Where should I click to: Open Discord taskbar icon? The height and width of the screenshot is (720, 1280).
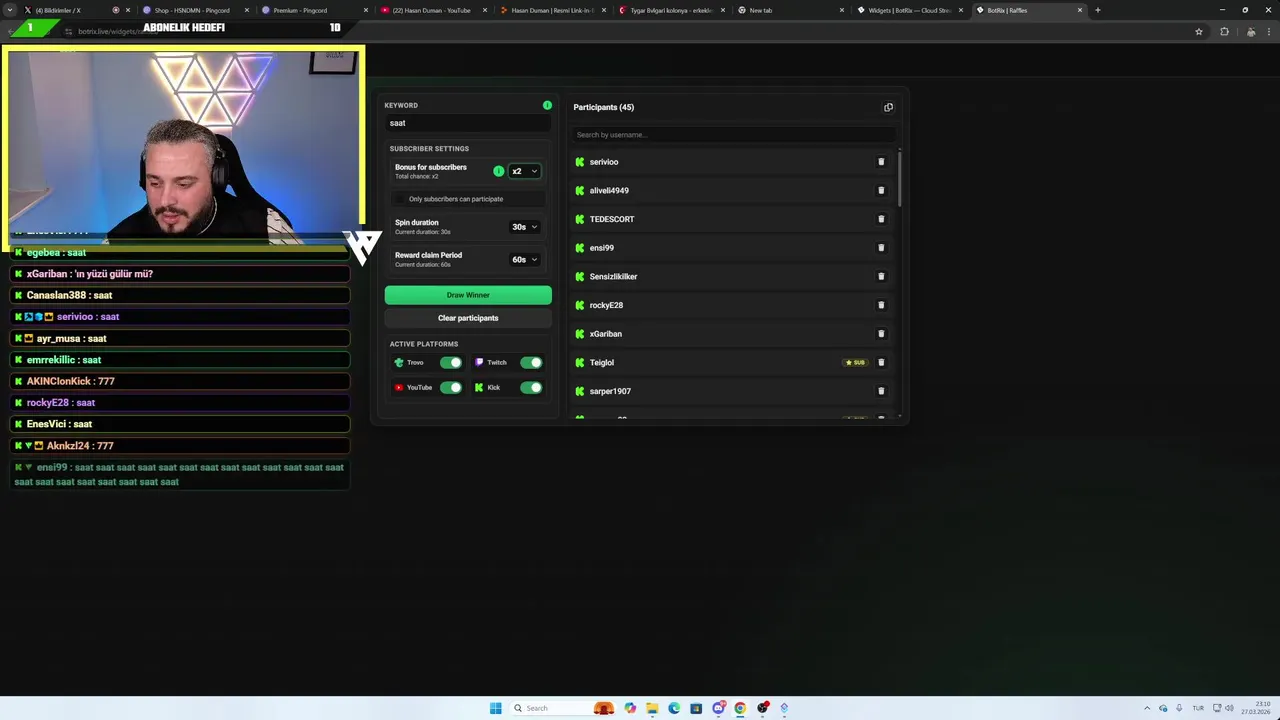[x=718, y=708]
